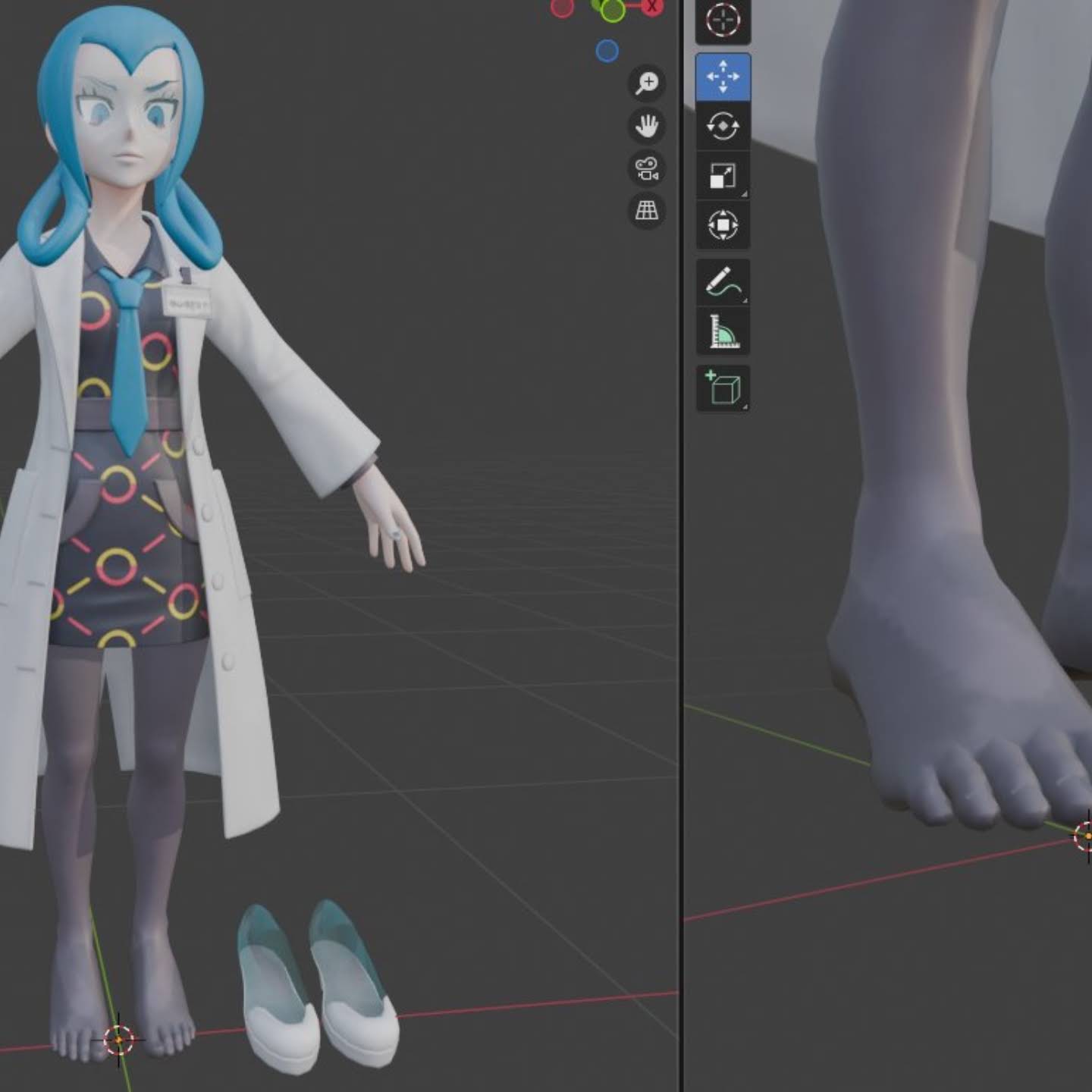Choose the Add Cube tool
1092x1092 pixels.
[x=723, y=388]
